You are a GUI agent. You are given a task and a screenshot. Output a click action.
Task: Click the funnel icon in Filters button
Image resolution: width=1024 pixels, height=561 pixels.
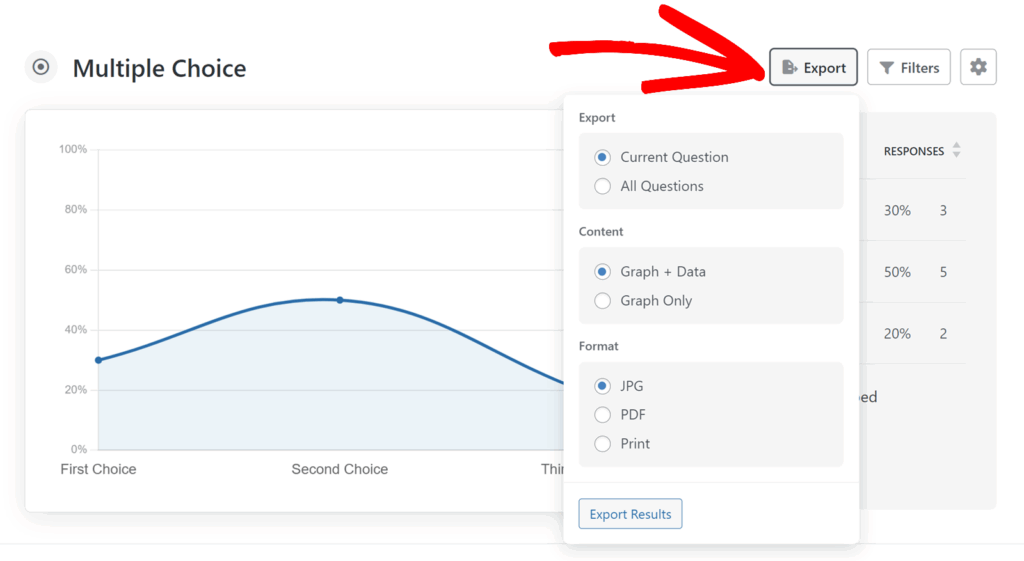click(886, 68)
